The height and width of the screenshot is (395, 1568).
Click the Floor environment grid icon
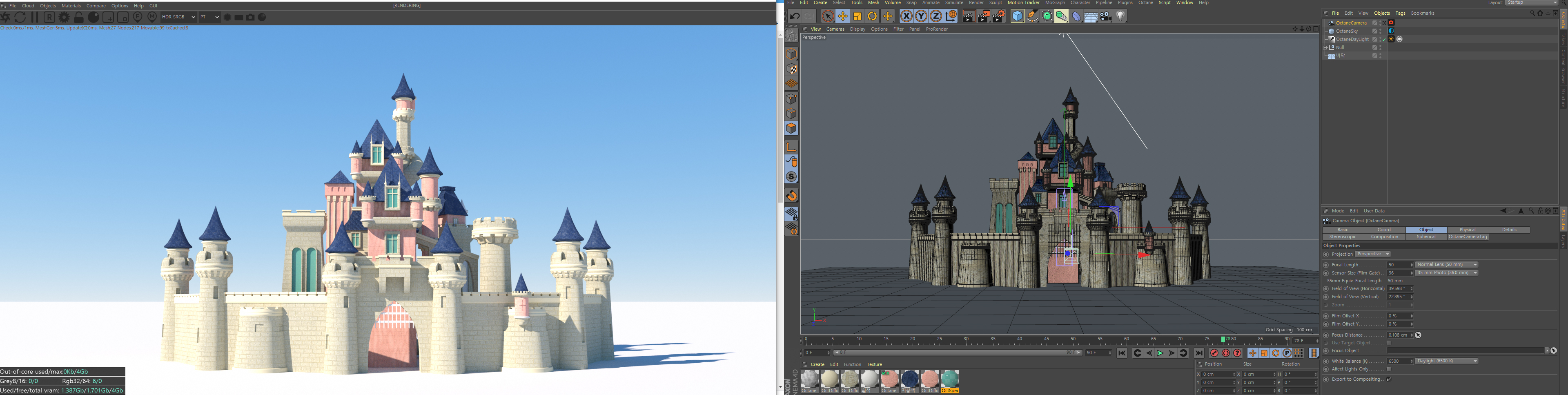pos(1091,16)
